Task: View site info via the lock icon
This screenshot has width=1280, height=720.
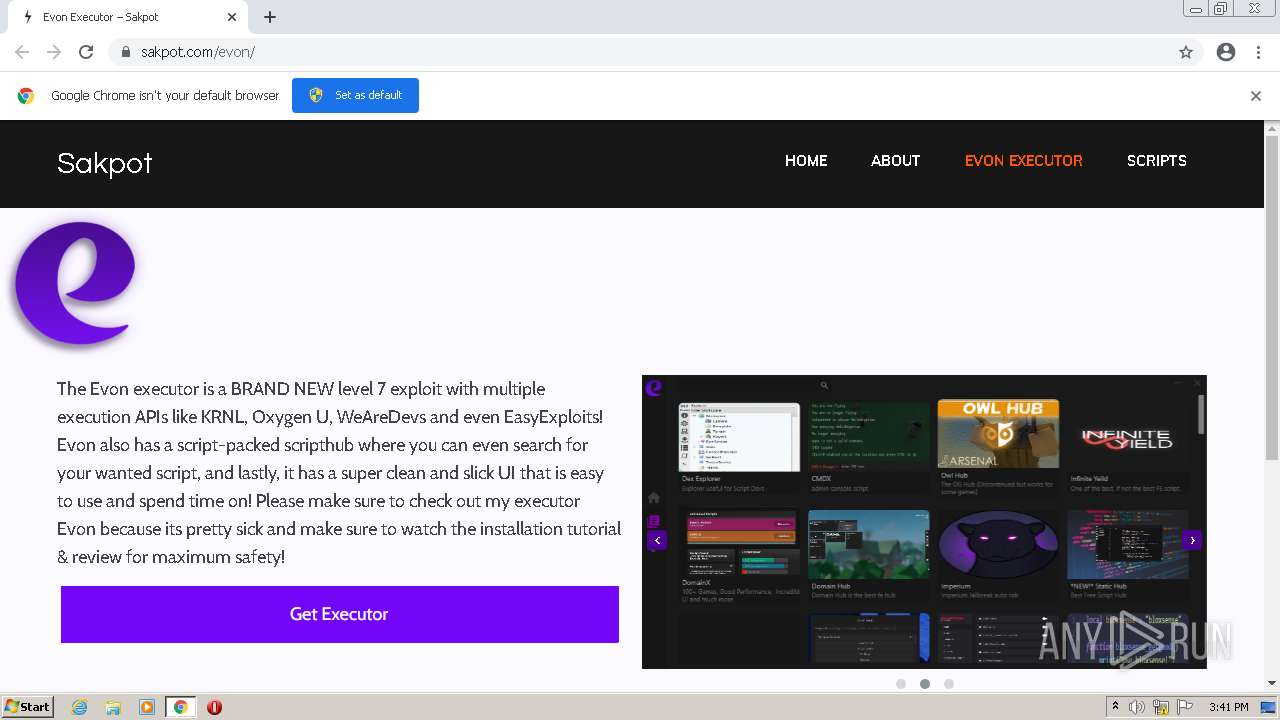Action: click(x=126, y=52)
